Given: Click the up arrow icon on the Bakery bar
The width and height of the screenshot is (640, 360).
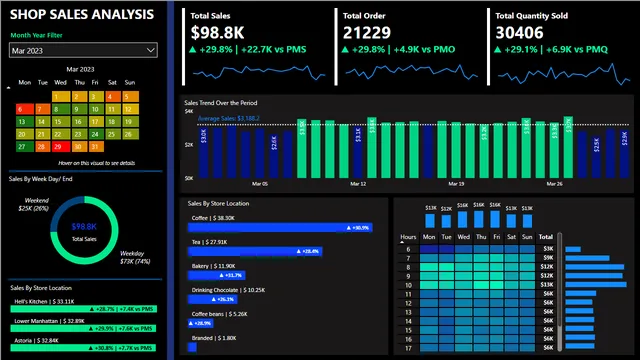Looking at the screenshot, I should point(221,276).
